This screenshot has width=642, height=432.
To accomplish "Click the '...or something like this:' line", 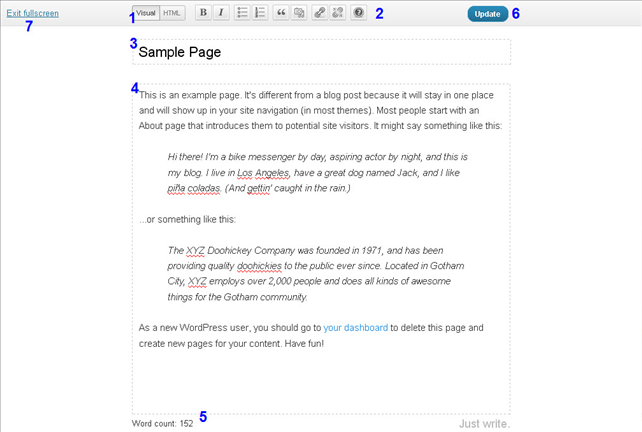I will (188, 219).
